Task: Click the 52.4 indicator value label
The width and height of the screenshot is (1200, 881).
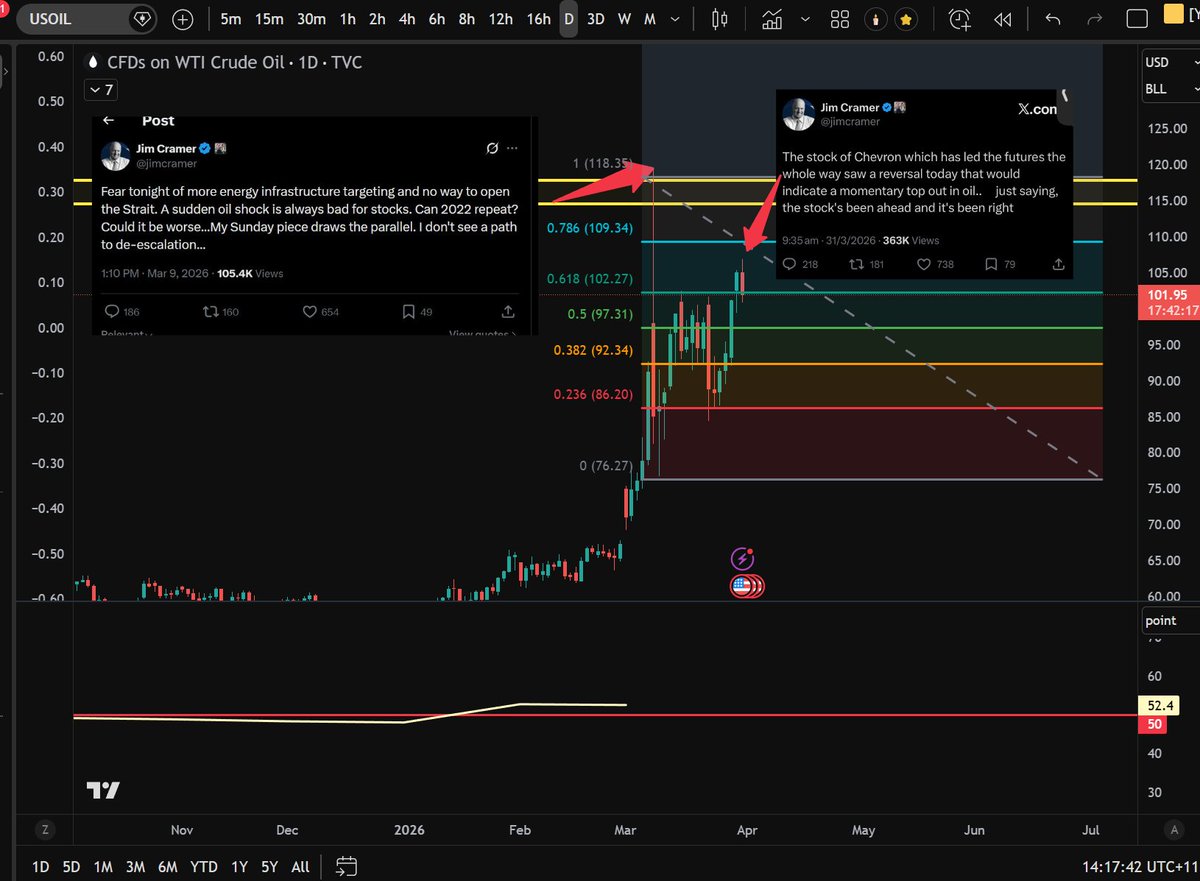Action: pos(1160,705)
